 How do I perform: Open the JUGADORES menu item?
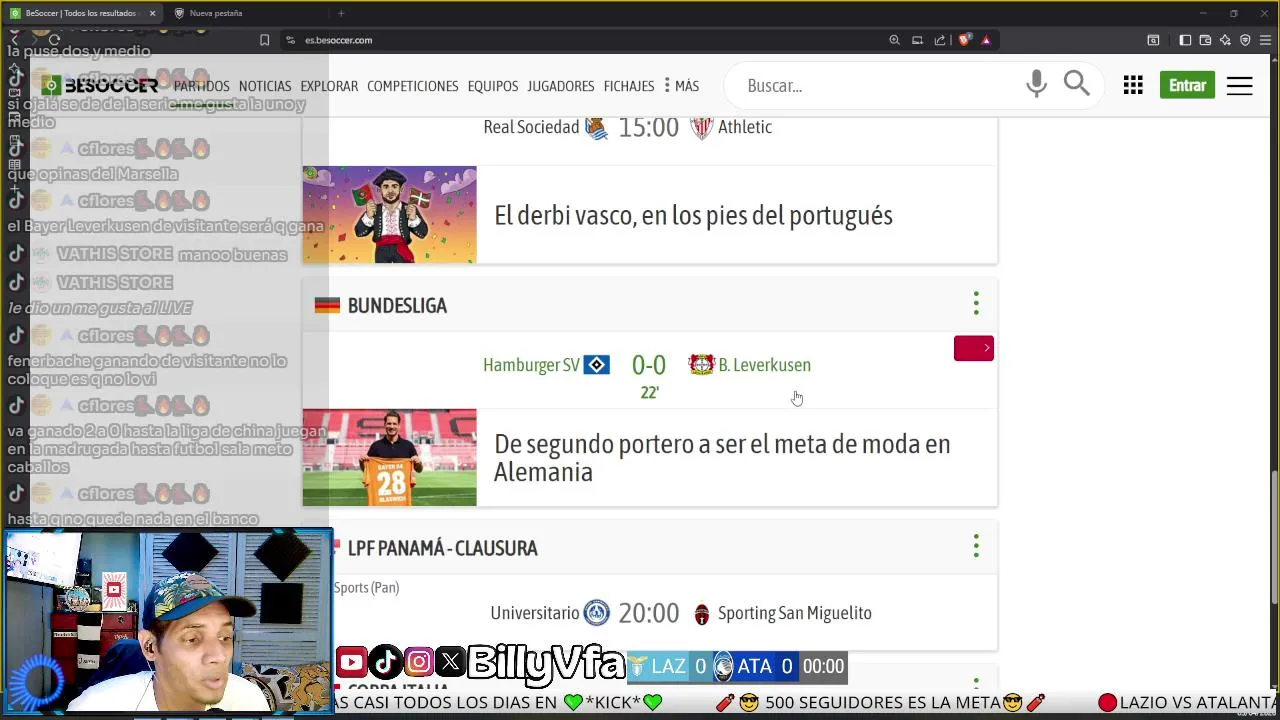tap(561, 86)
